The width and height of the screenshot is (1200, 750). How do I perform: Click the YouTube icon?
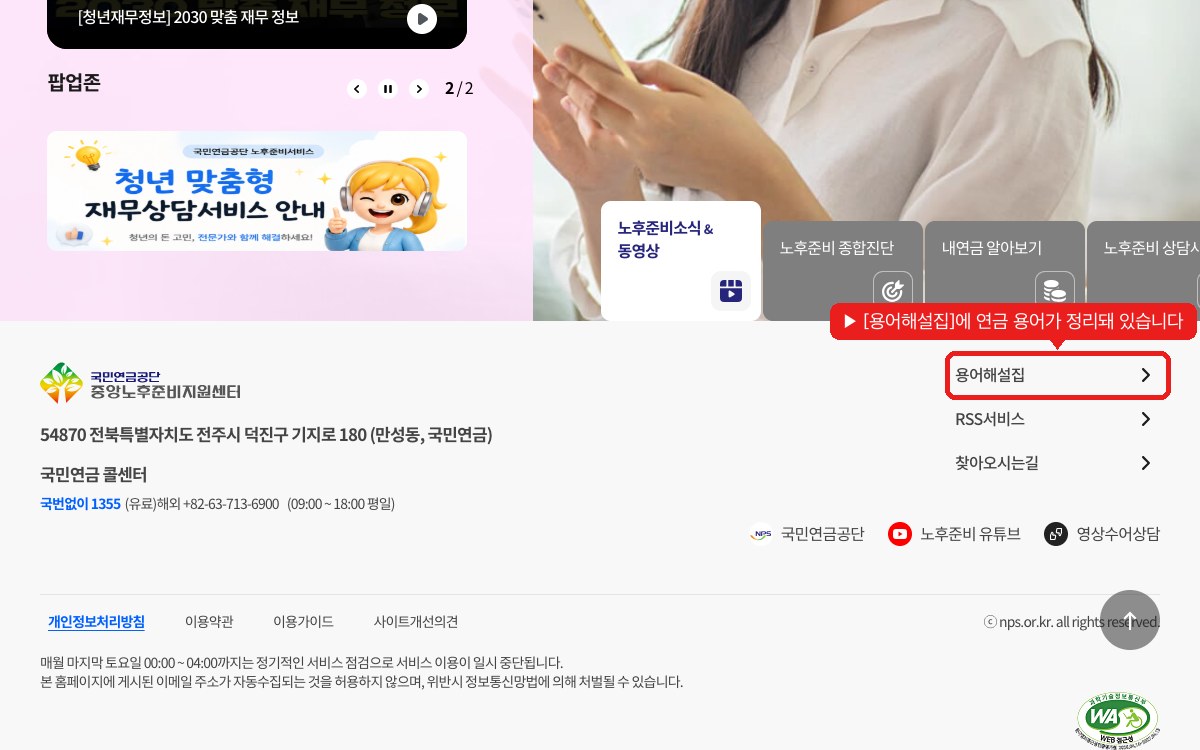900,534
